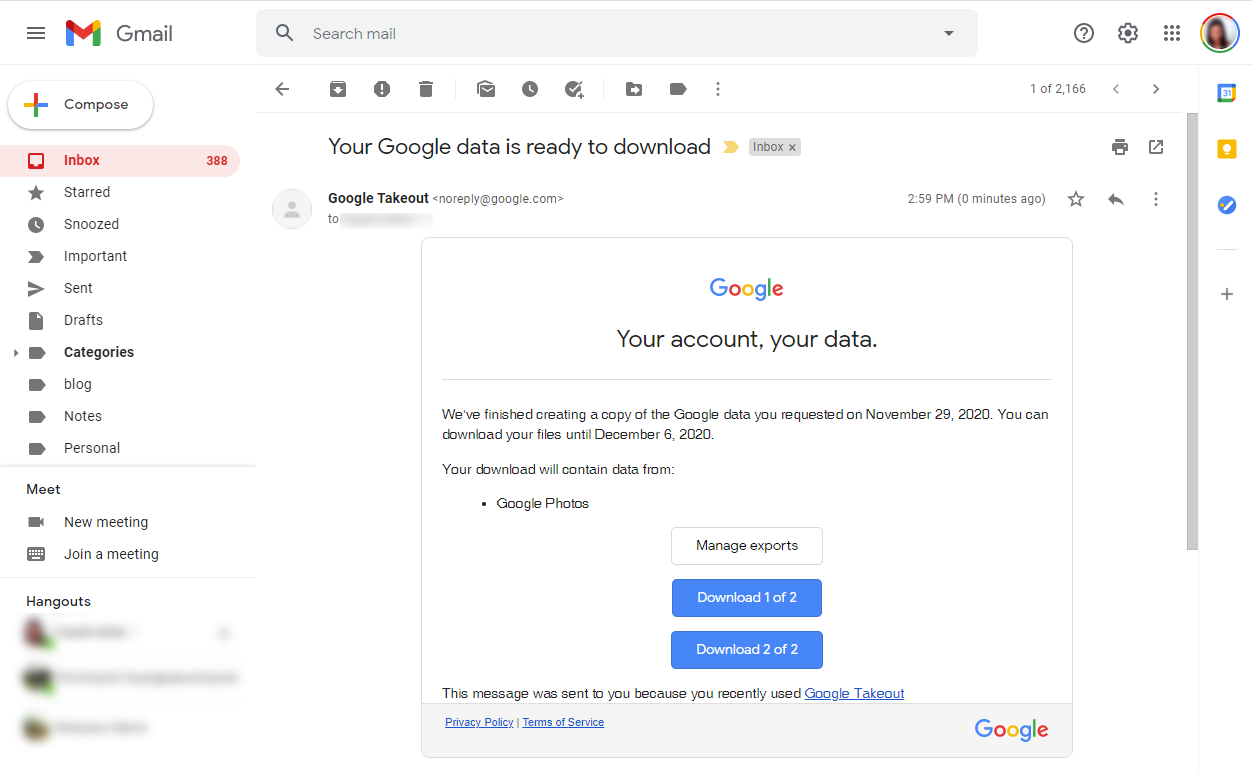Mark the message as unread

click(x=486, y=89)
